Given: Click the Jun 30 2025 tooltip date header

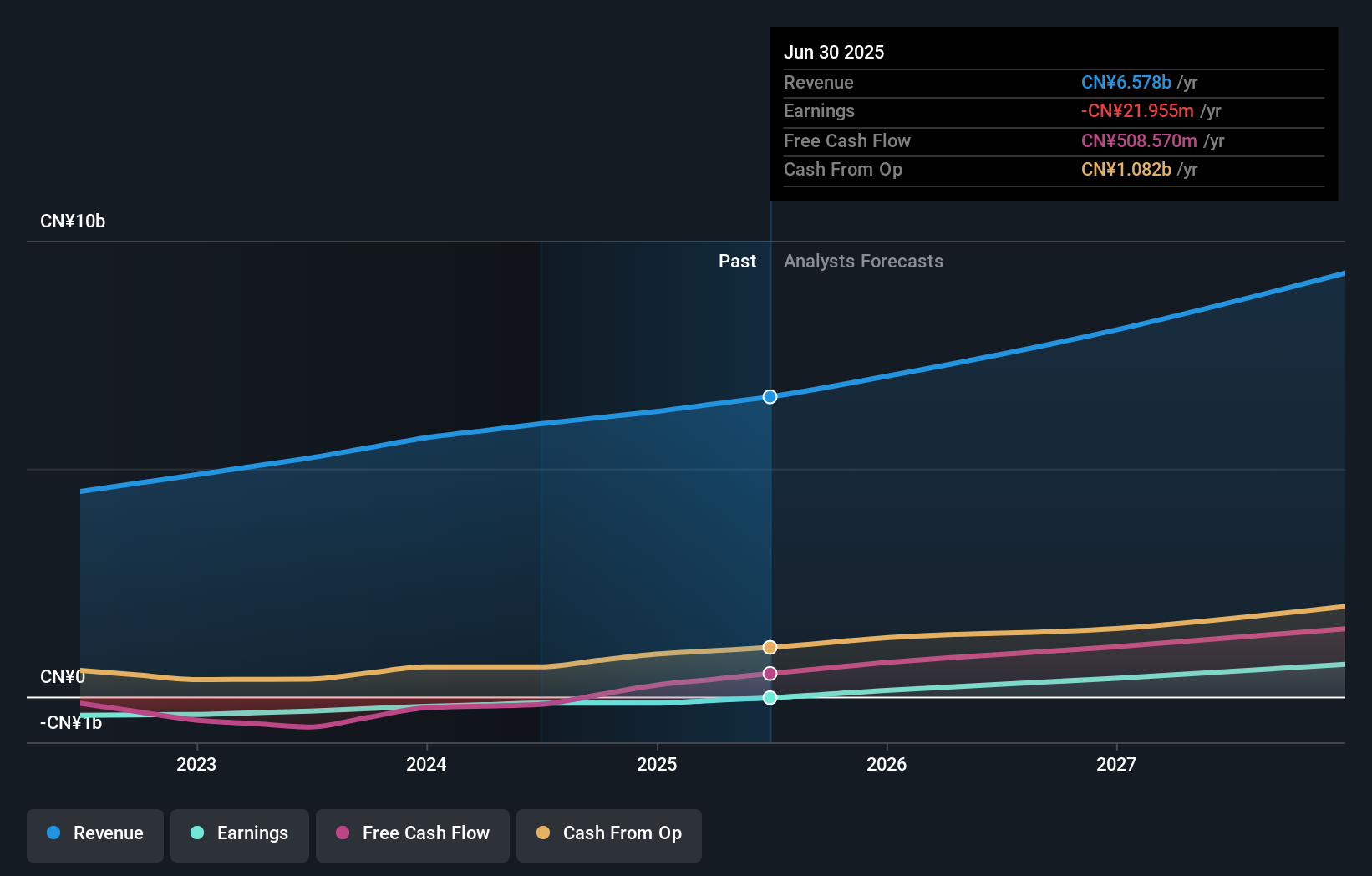Looking at the screenshot, I should [x=834, y=53].
